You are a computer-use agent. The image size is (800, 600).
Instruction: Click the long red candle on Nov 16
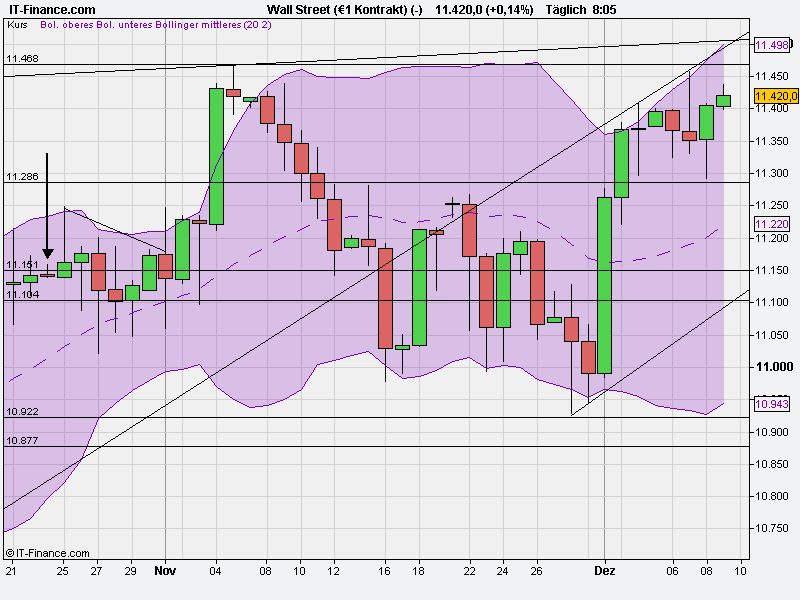tap(385, 298)
